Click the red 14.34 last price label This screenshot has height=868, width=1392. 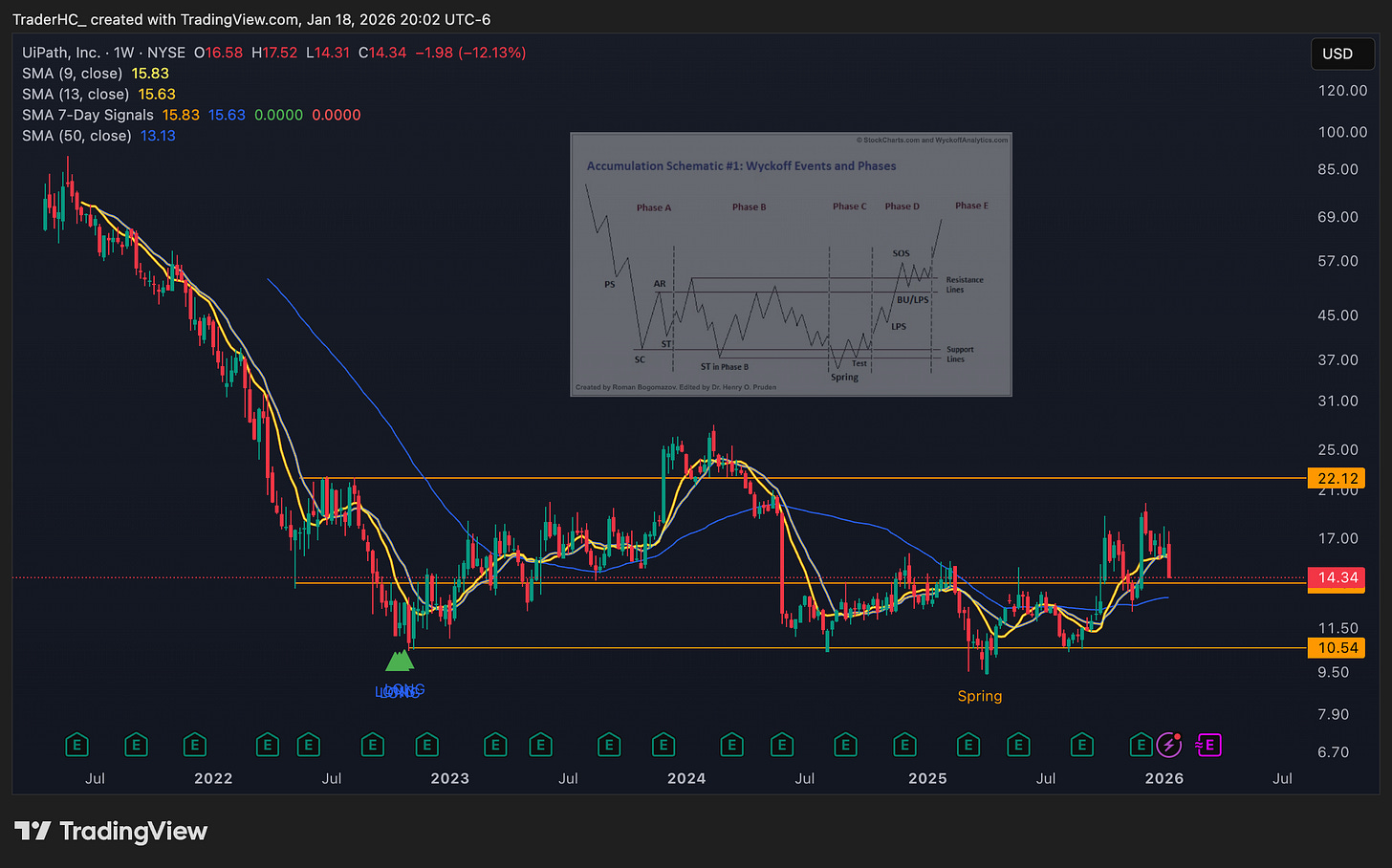click(1337, 577)
